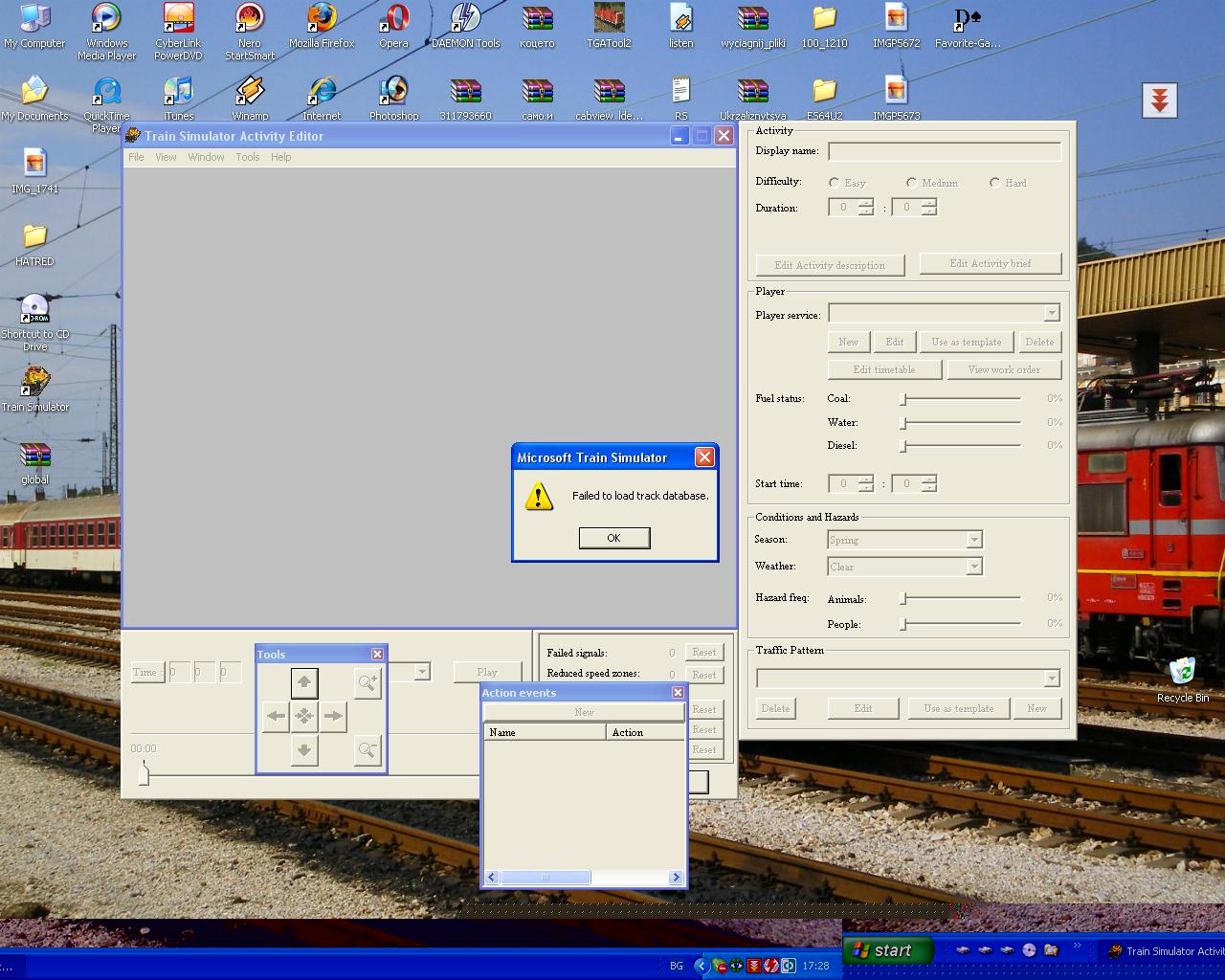Screen dimensions: 1225x980
Task: Select the Recycle Bin icon
Action: click(1182, 679)
